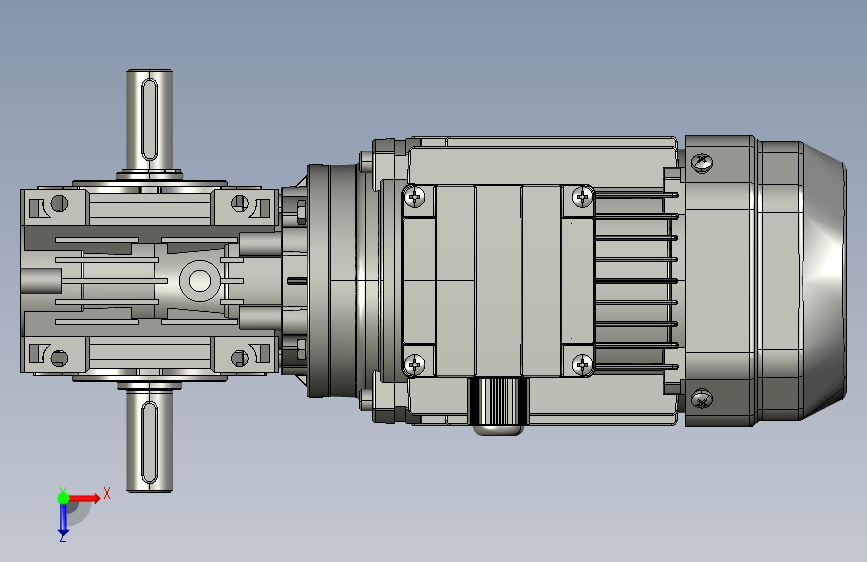
Task: Select the lower fan cover screw
Action: click(702, 399)
